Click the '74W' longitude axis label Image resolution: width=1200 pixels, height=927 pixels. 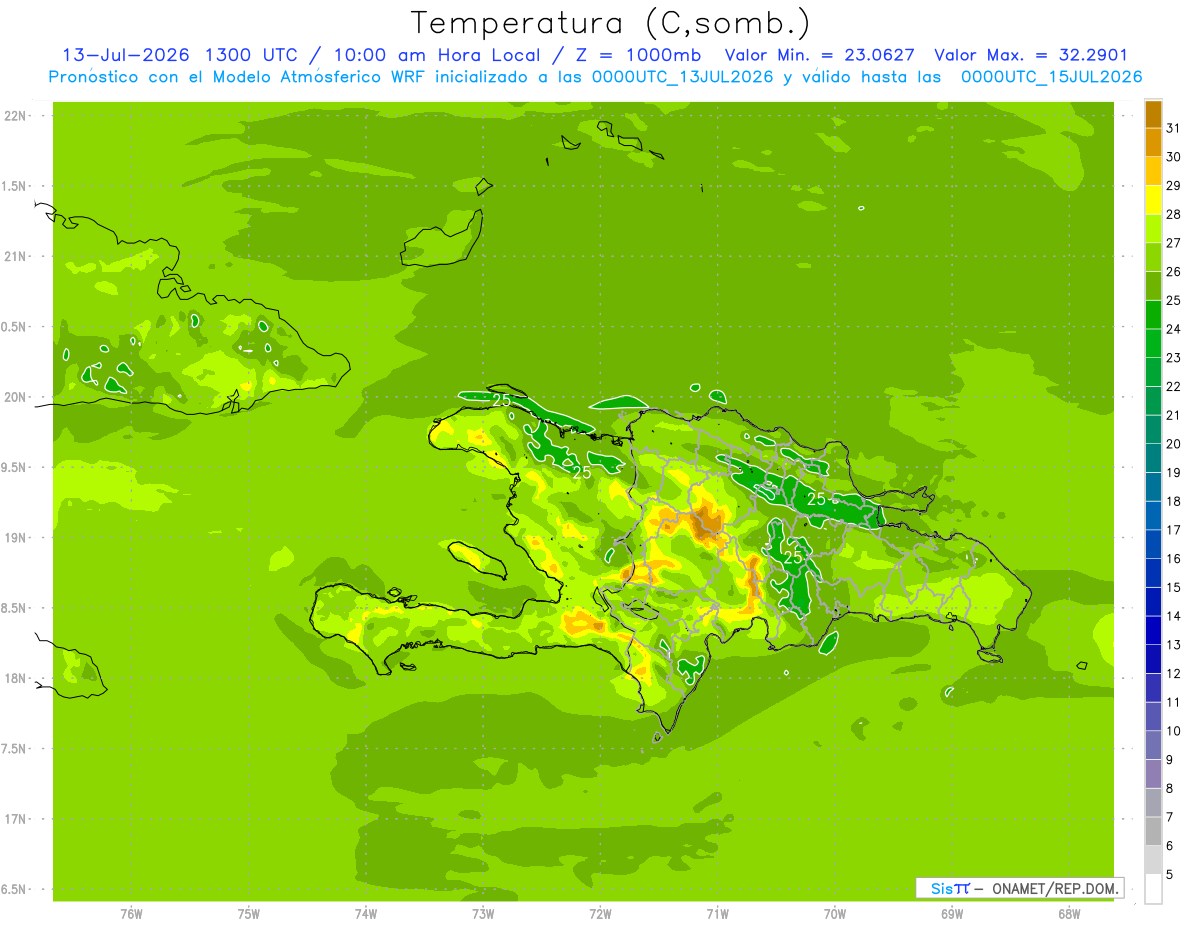coord(366,914)
